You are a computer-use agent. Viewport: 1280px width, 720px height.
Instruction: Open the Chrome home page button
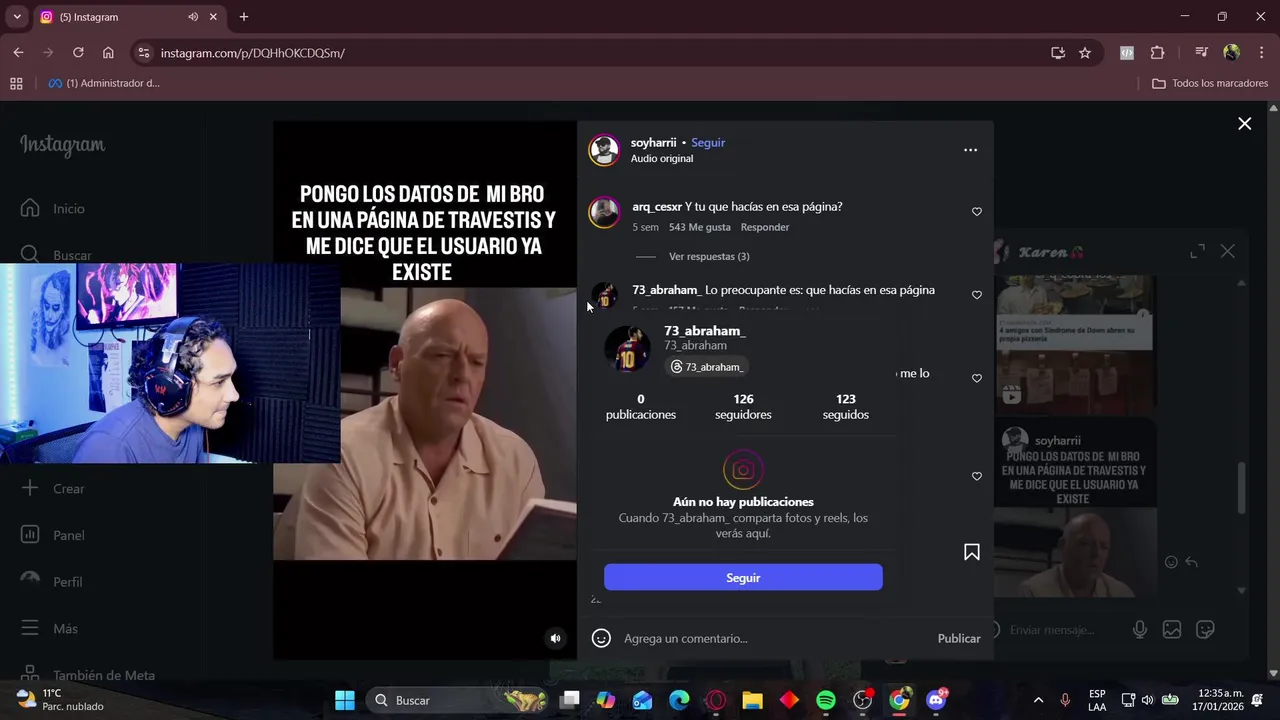click(x=108, y=53)
